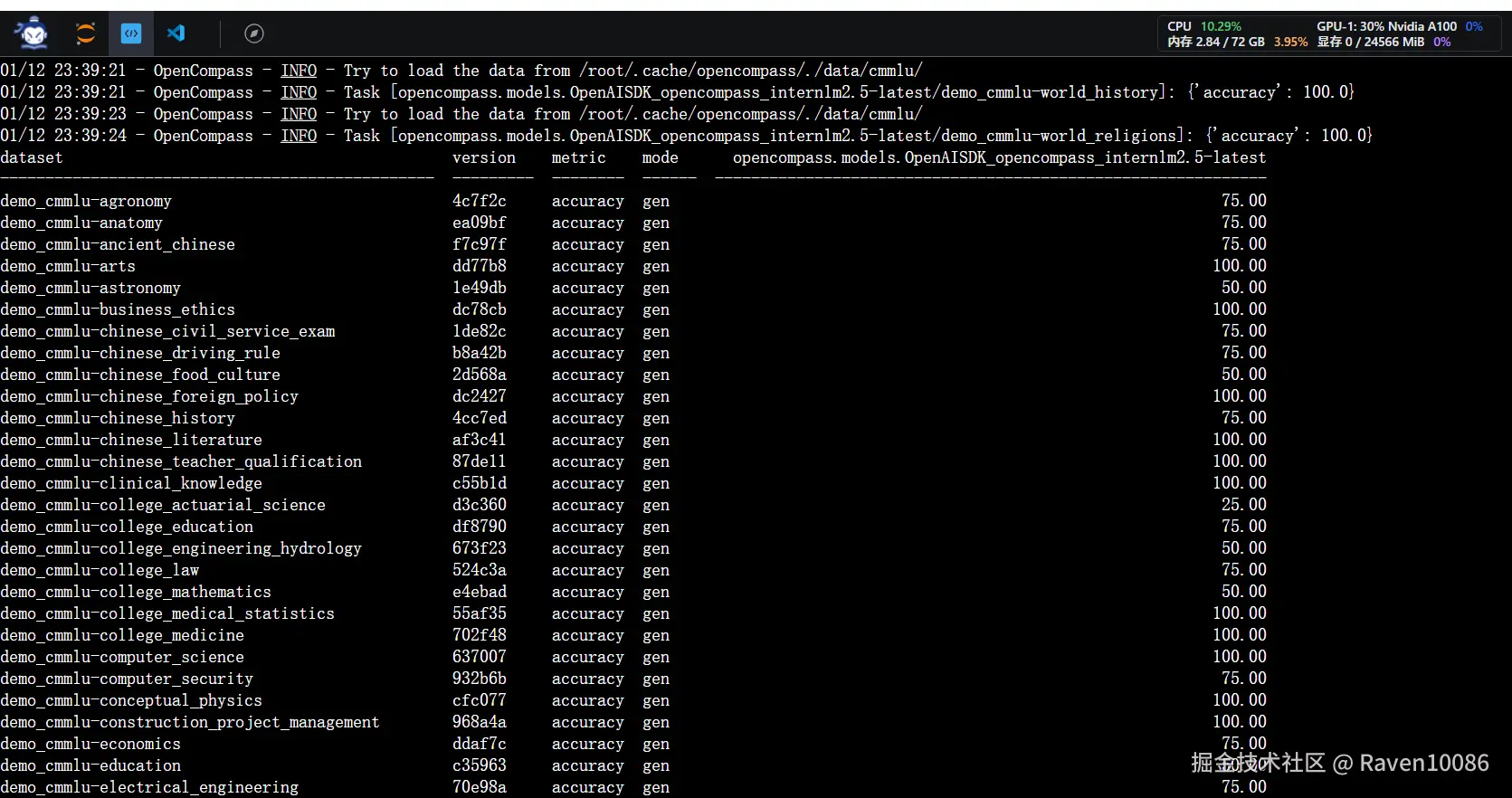This screenshot has width=1512, height=798.
Task: Click demo_cmmlu-chinese_civil_service_exam dataset name
Action: (167, 331)
